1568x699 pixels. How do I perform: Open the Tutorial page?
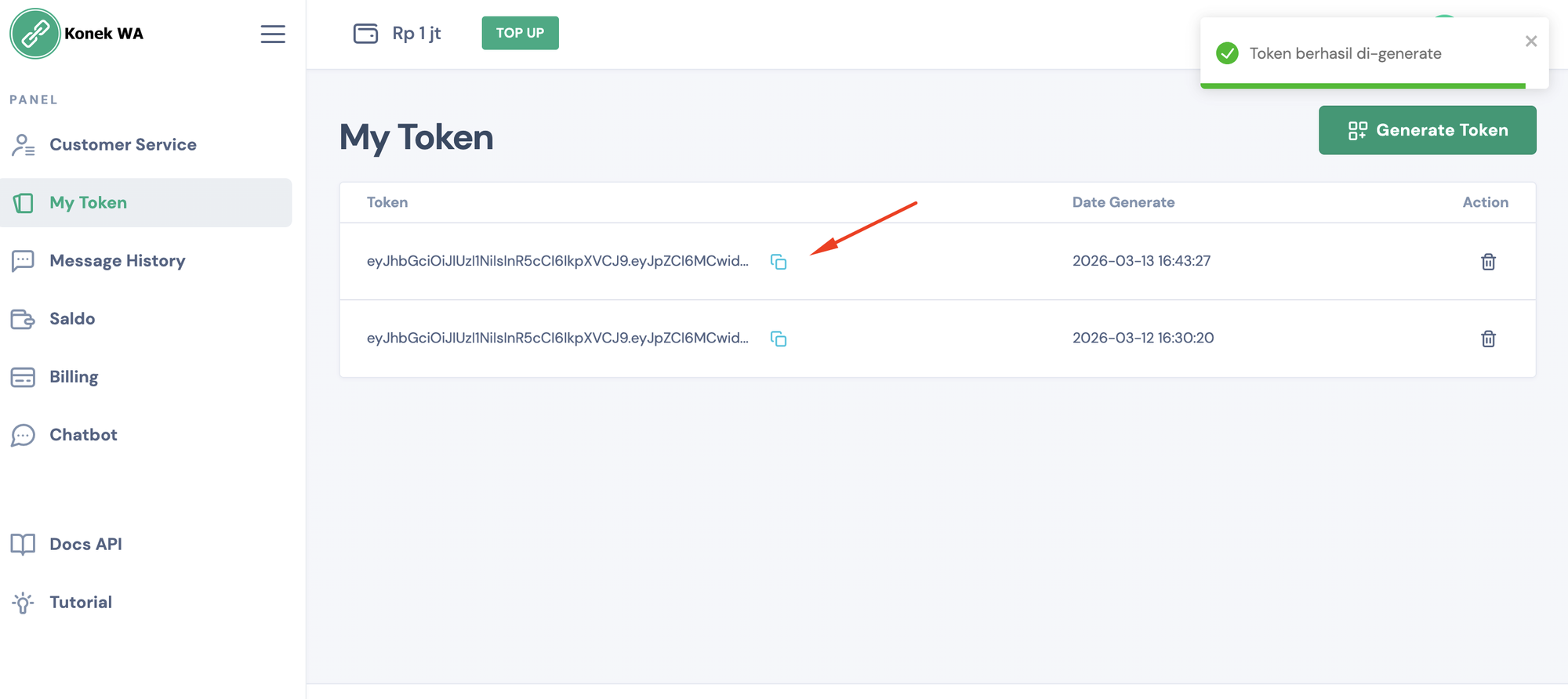pos(81,602)
